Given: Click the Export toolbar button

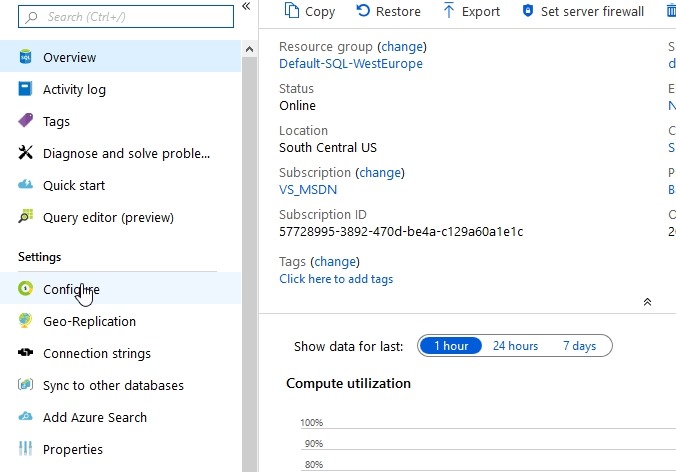Looking at the screenshot, I should pos(471,11).
